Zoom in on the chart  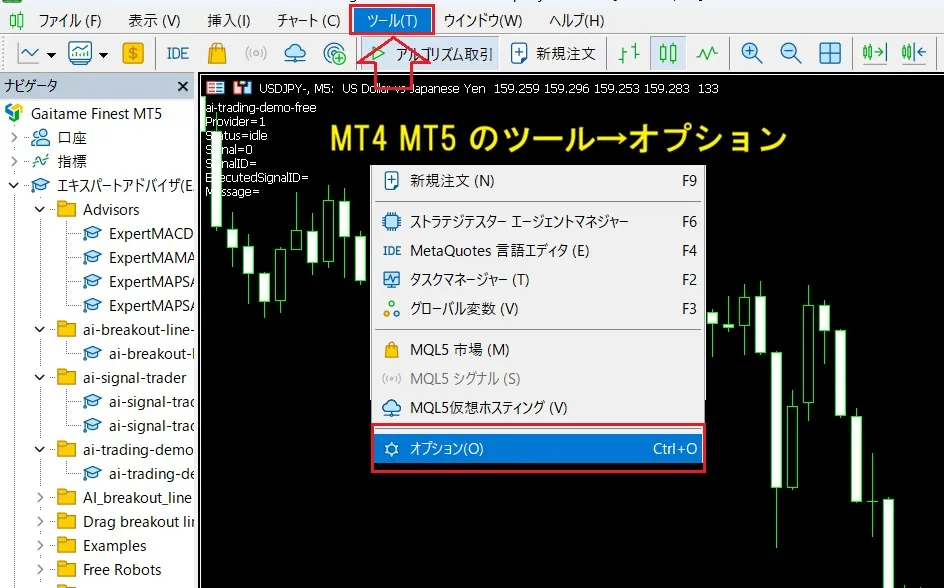pos(751,53)
